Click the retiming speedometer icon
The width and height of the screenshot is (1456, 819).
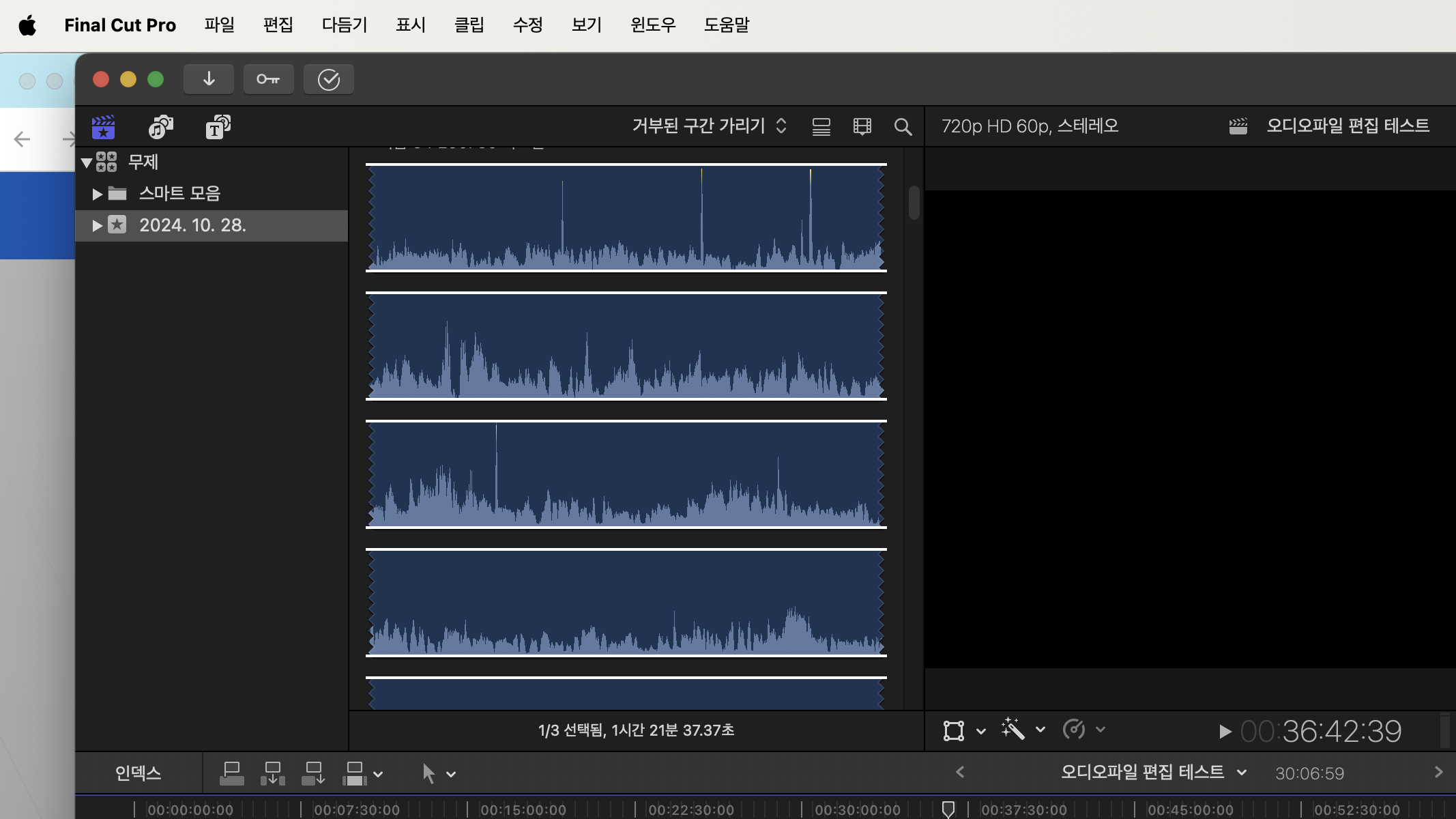[1074, 729]
